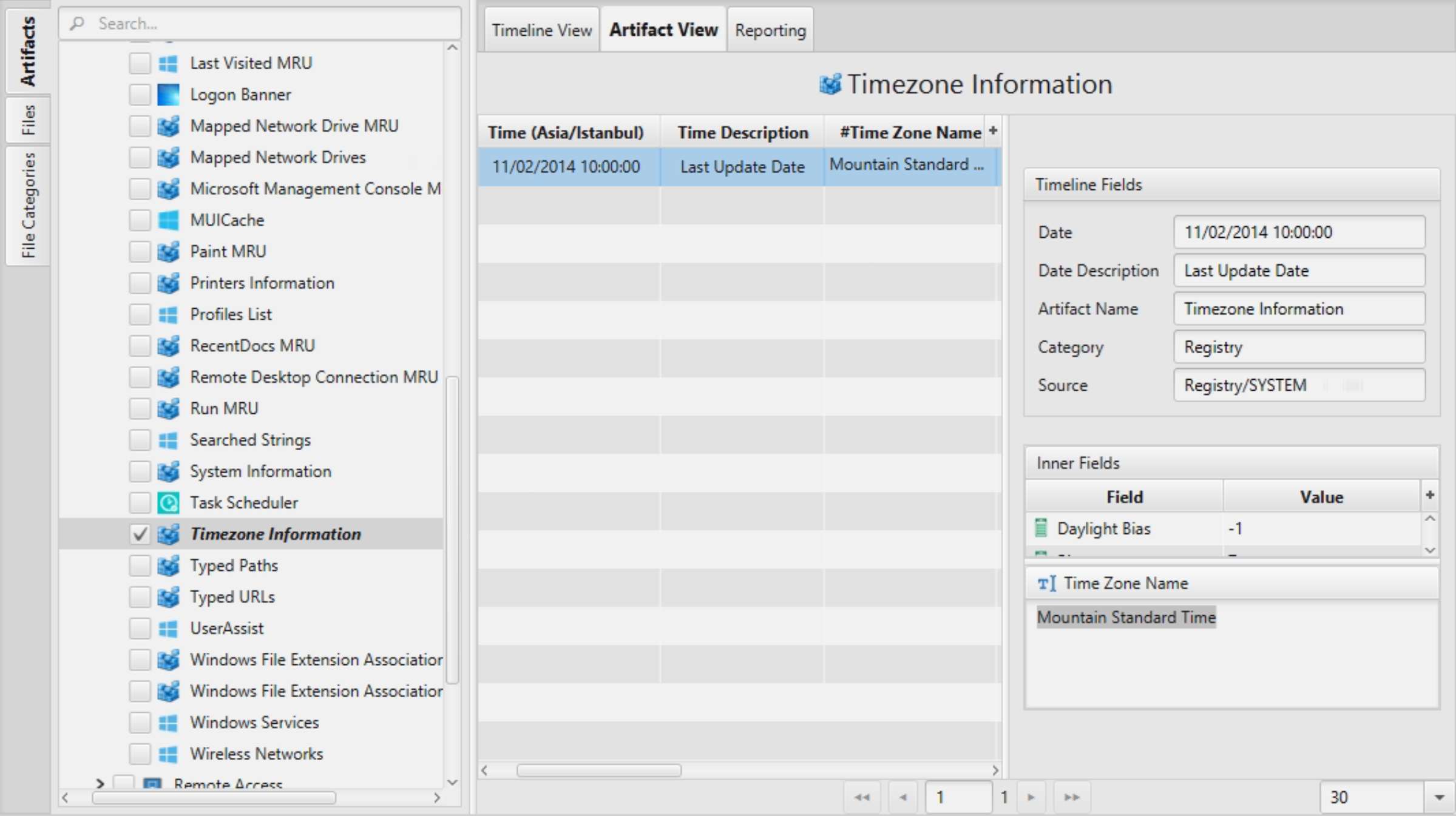Click the MUICache Windows icon
This screenshot has width=1456, height=816.
pos(168,220)
